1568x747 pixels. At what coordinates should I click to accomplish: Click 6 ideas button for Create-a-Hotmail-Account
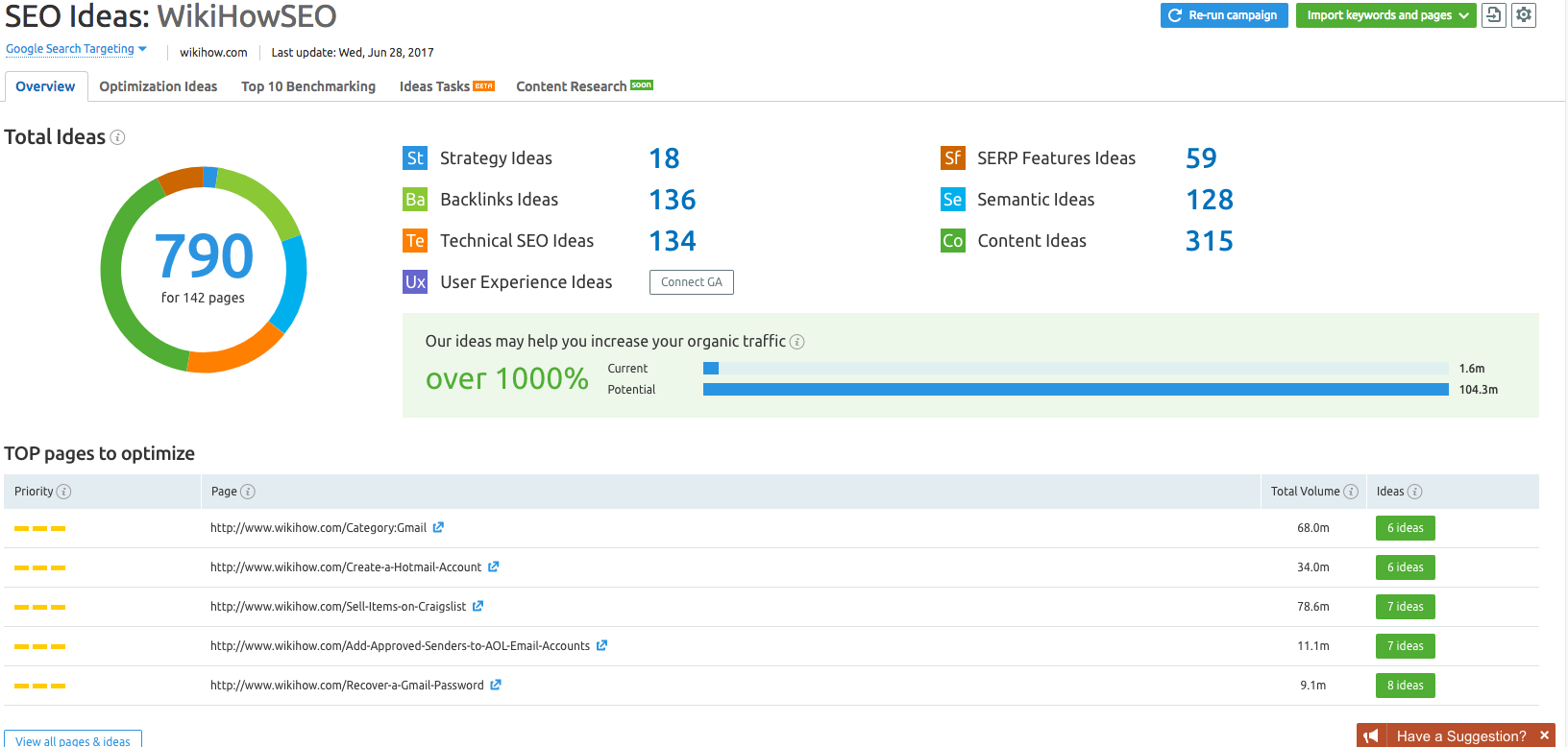tap(1406, 567)
